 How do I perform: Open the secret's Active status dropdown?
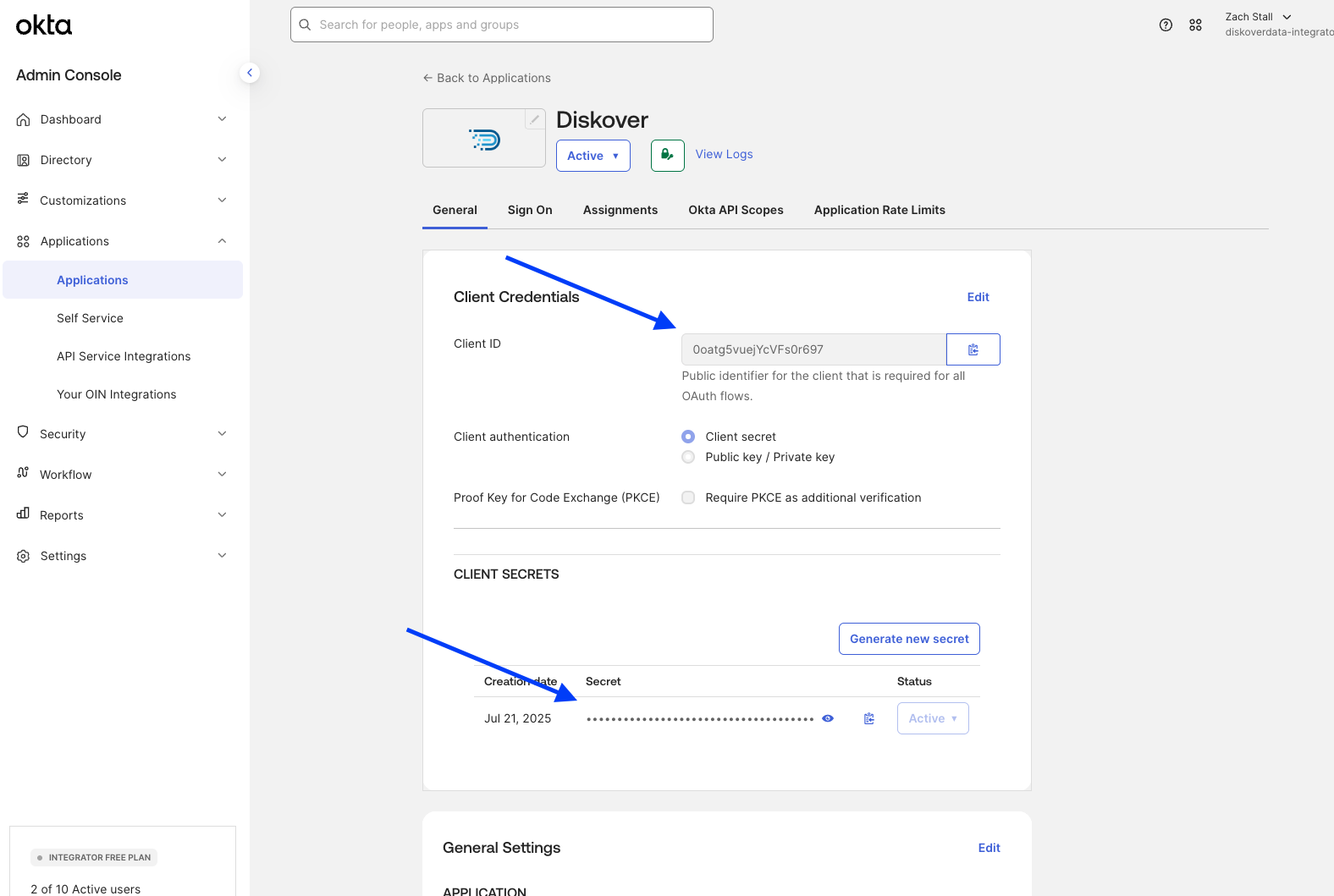933,718
